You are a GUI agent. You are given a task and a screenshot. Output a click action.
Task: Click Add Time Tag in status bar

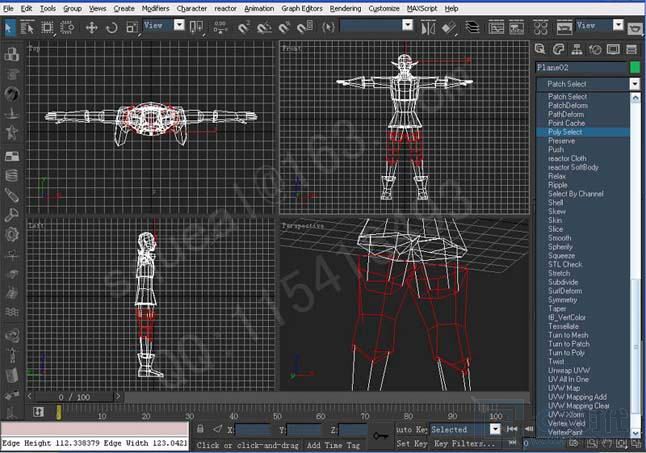333,445
